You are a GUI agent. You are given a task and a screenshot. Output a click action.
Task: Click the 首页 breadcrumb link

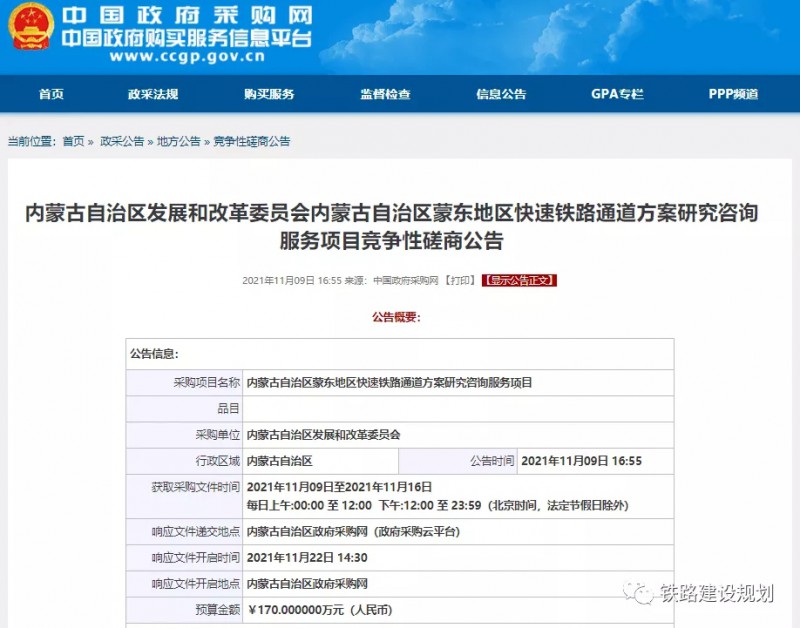(x=73, y=141)
